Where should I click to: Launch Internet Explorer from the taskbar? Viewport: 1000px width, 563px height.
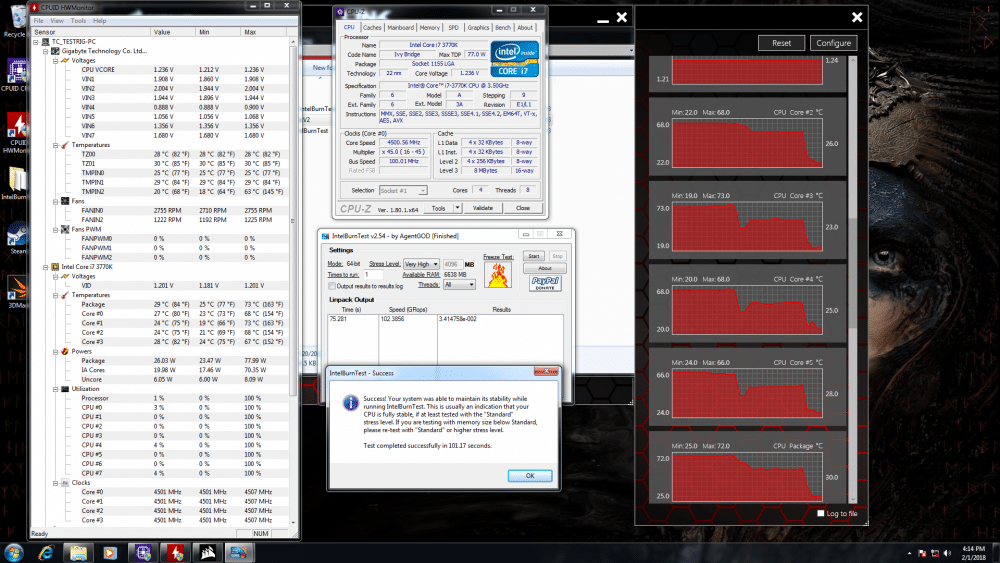46,553
